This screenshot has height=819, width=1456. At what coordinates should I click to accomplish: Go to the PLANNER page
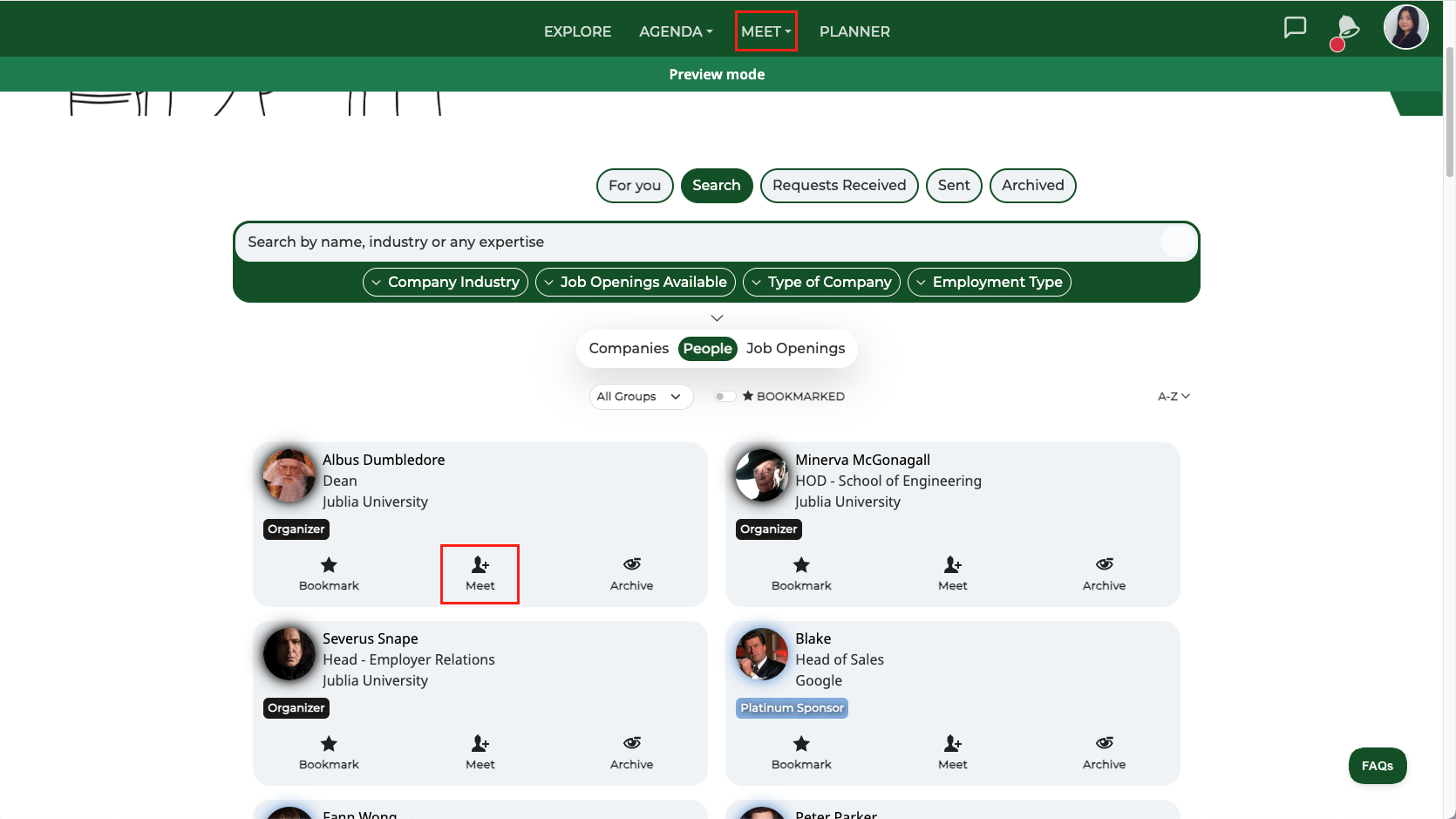click(854, 31)
